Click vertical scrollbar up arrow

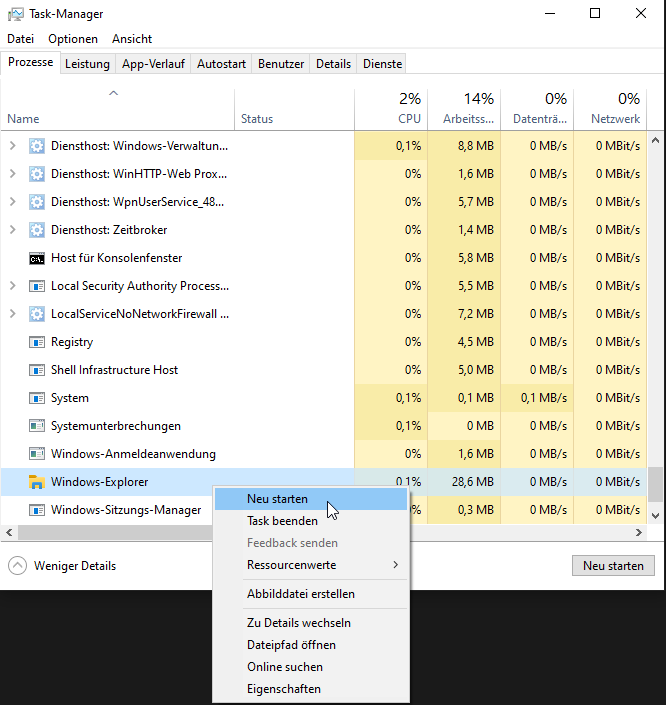655,141
